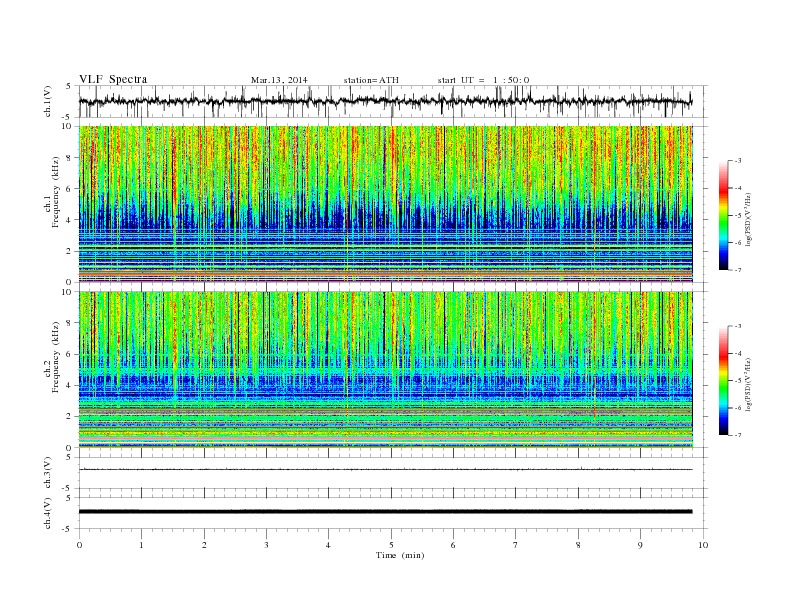
Task: Click the 'start UT = 1:50:0' text
Action: coord(483,80)
